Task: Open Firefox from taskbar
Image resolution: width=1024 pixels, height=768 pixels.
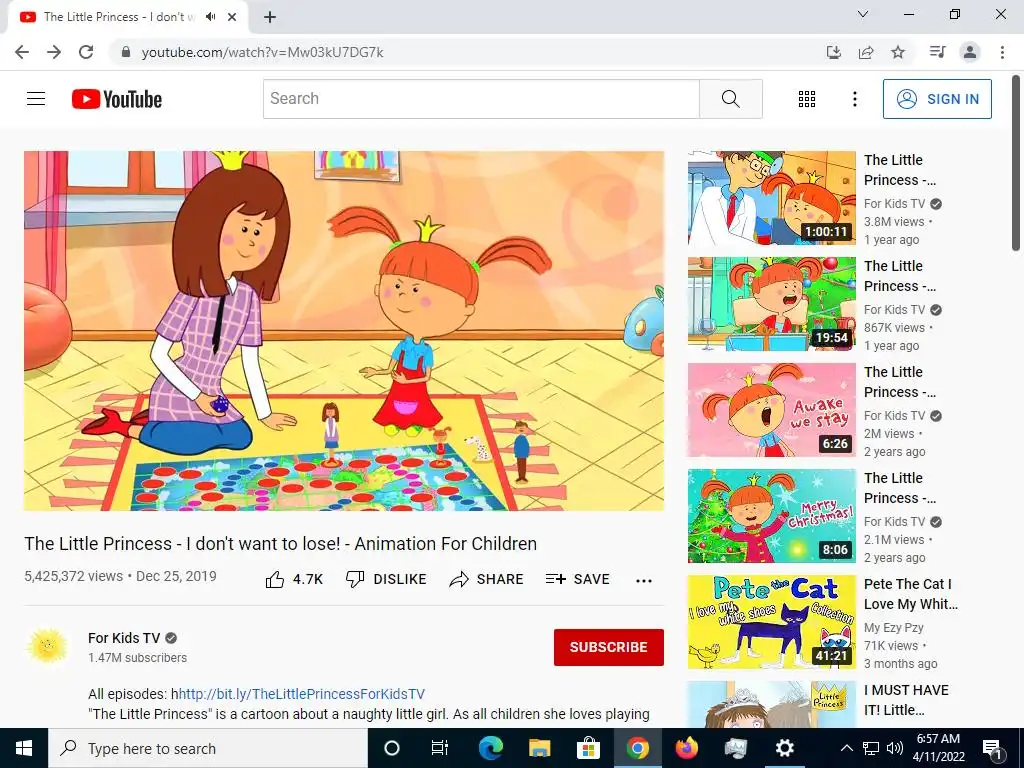Action: 686,748
